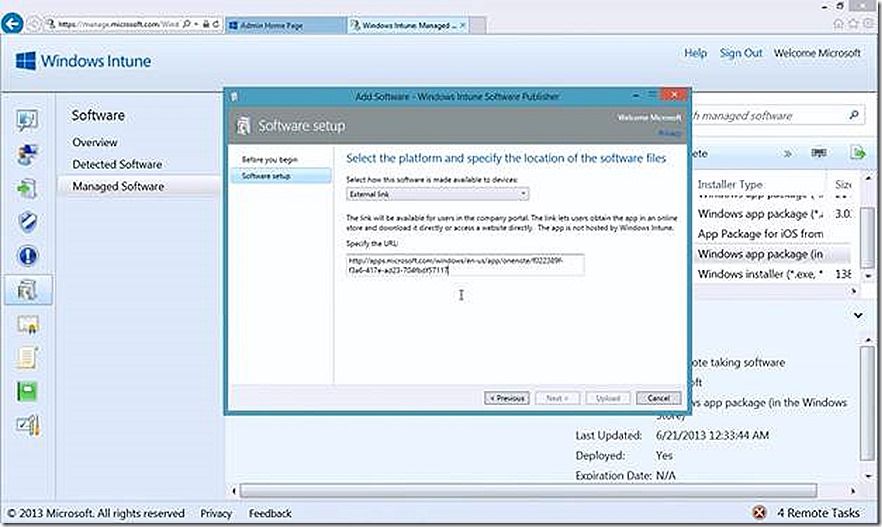Click the red Remote Tasks error icon
The width and height of the screenshot is (882, 527).
click(x=759, y=512)
